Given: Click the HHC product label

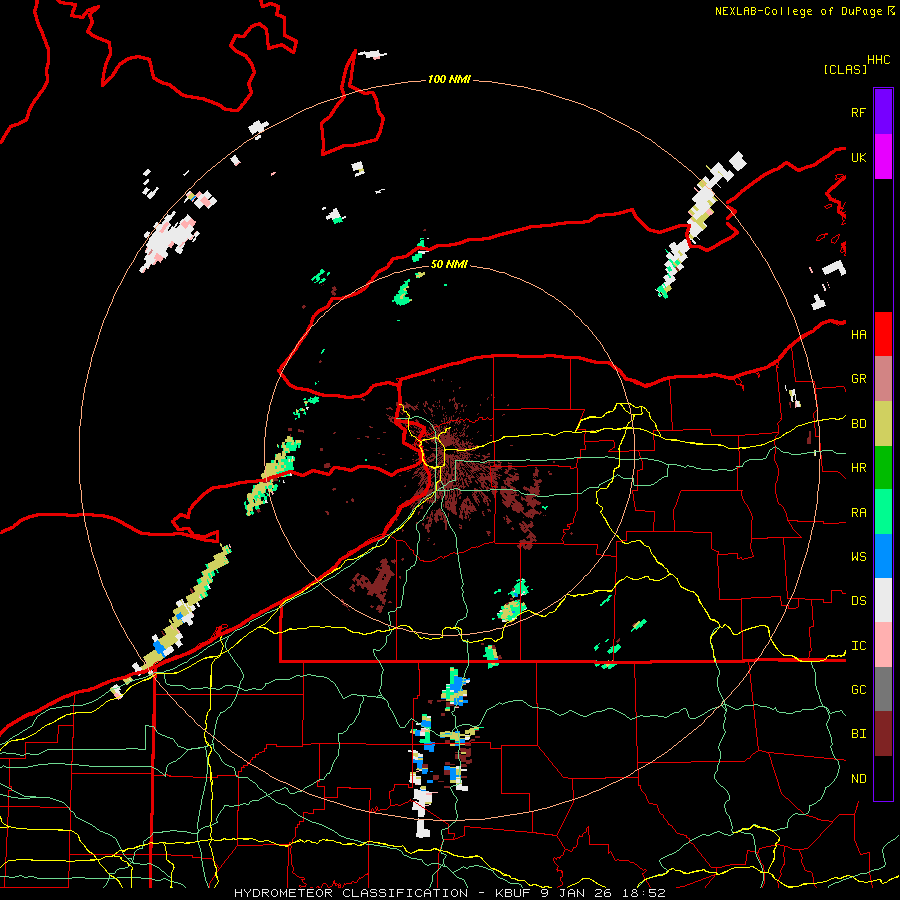Looking at the screenshot, I should point(879,60).
